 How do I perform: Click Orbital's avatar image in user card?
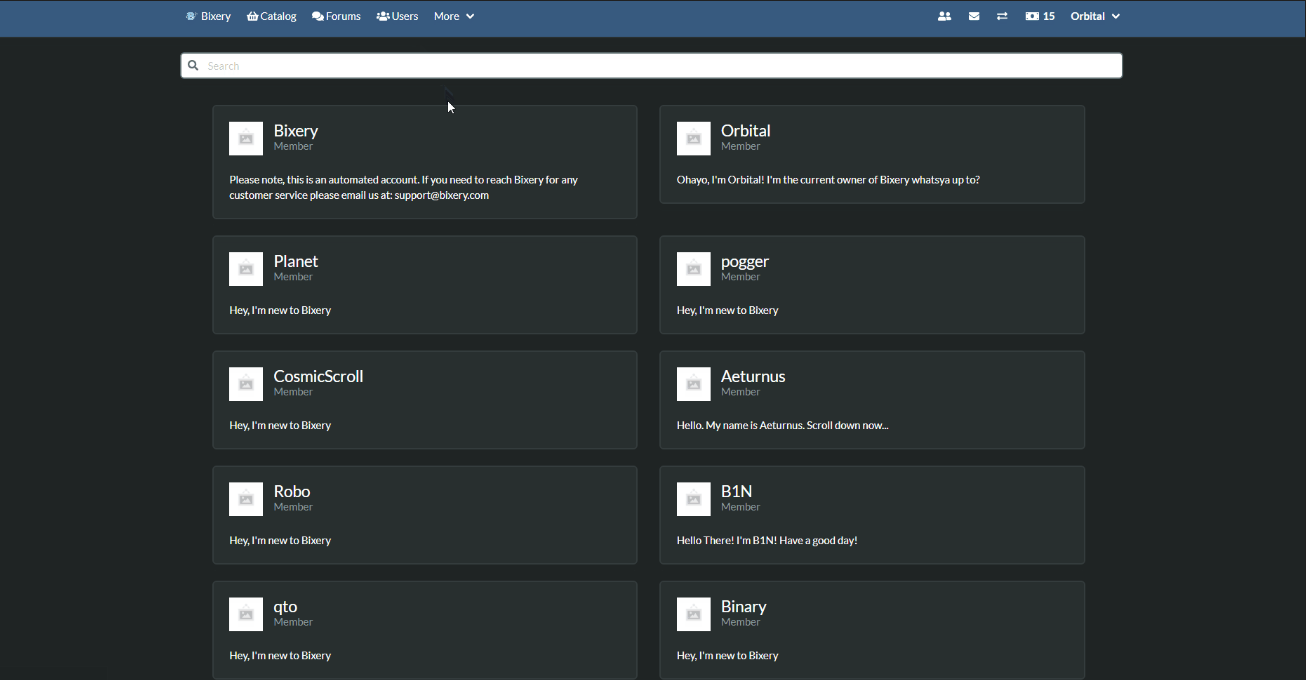click(x=693, y=139)
